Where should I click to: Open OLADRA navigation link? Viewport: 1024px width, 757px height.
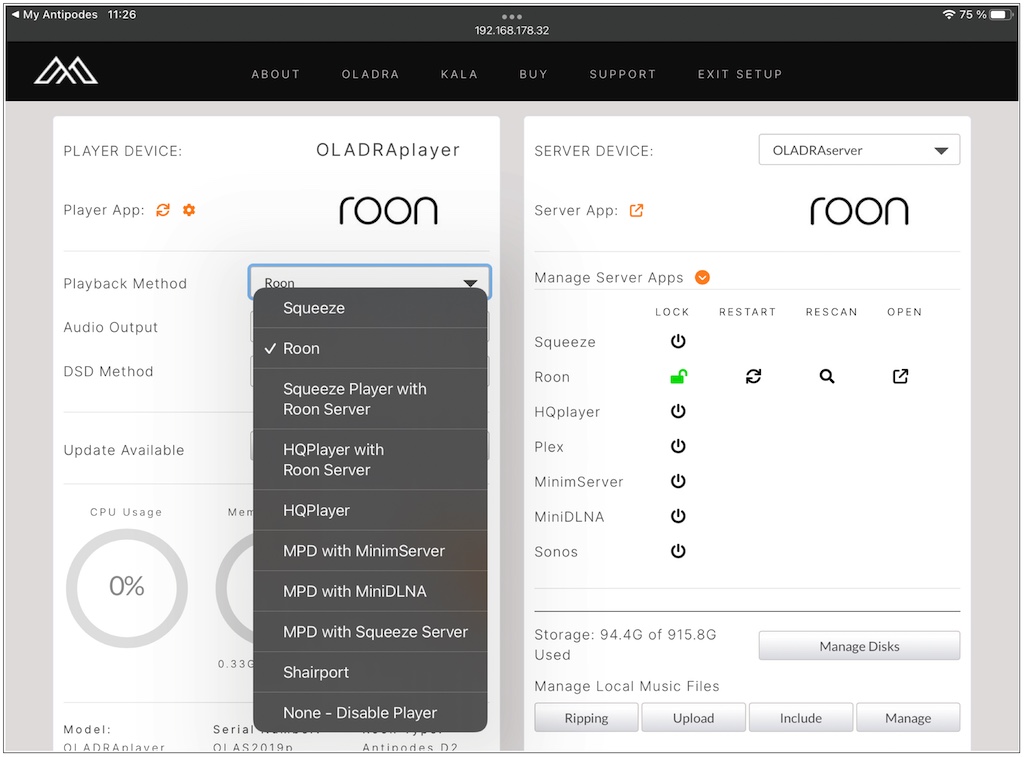tap(370, 74)
